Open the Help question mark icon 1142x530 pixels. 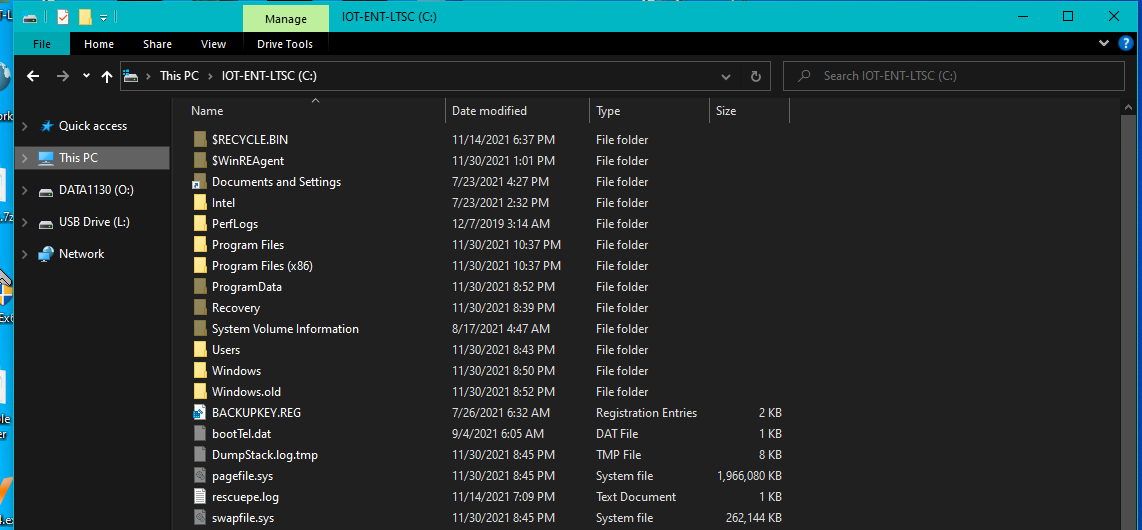coord(1125,44)
